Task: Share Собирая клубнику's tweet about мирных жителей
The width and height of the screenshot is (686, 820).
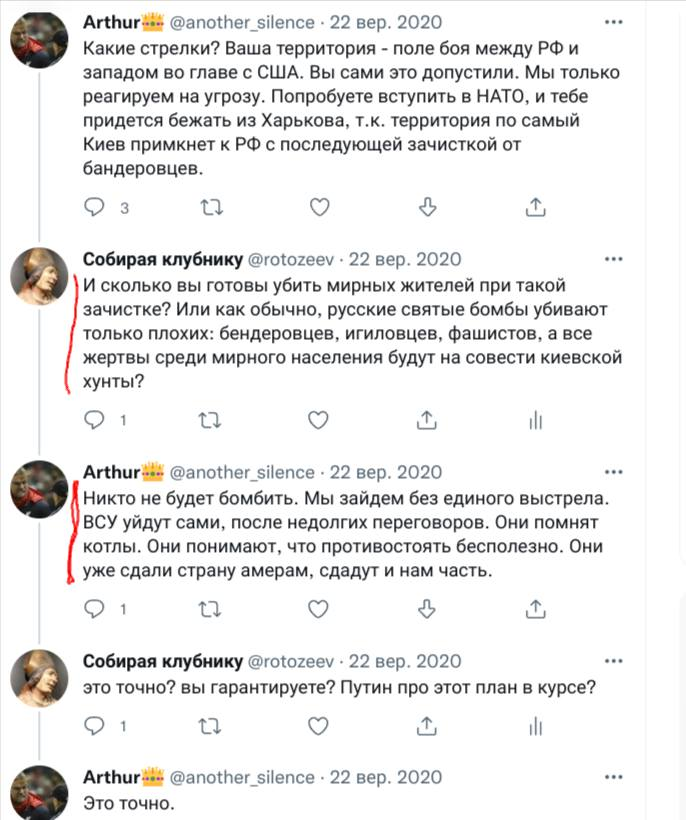Action: (427, 420)
